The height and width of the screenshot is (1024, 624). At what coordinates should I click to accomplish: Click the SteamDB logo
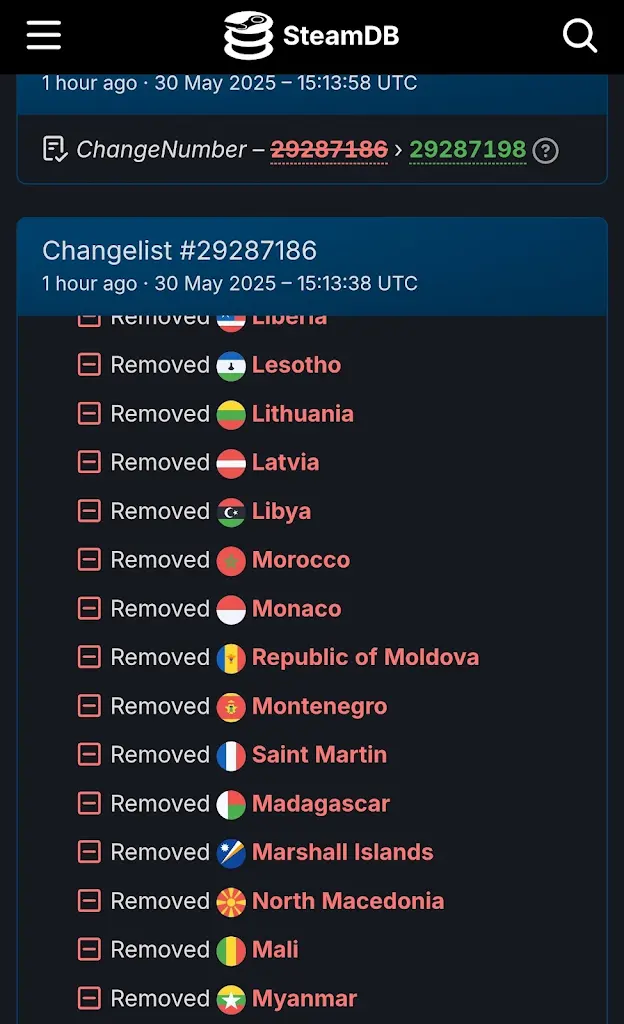click(x=311, y=36)
